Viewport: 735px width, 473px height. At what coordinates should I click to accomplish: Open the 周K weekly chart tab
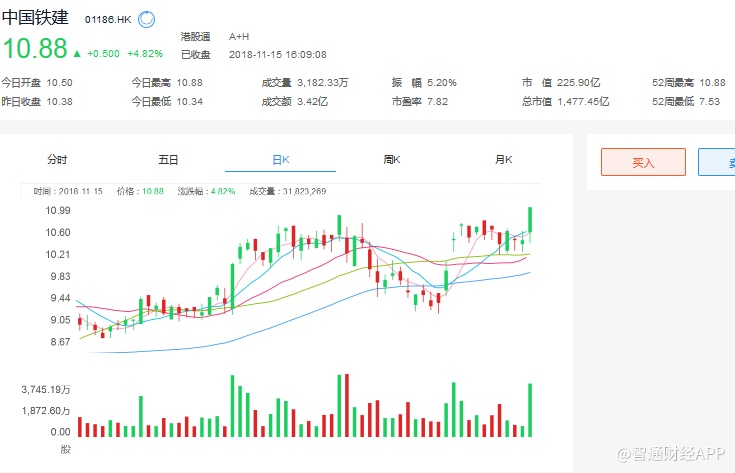tap(391, 159)
